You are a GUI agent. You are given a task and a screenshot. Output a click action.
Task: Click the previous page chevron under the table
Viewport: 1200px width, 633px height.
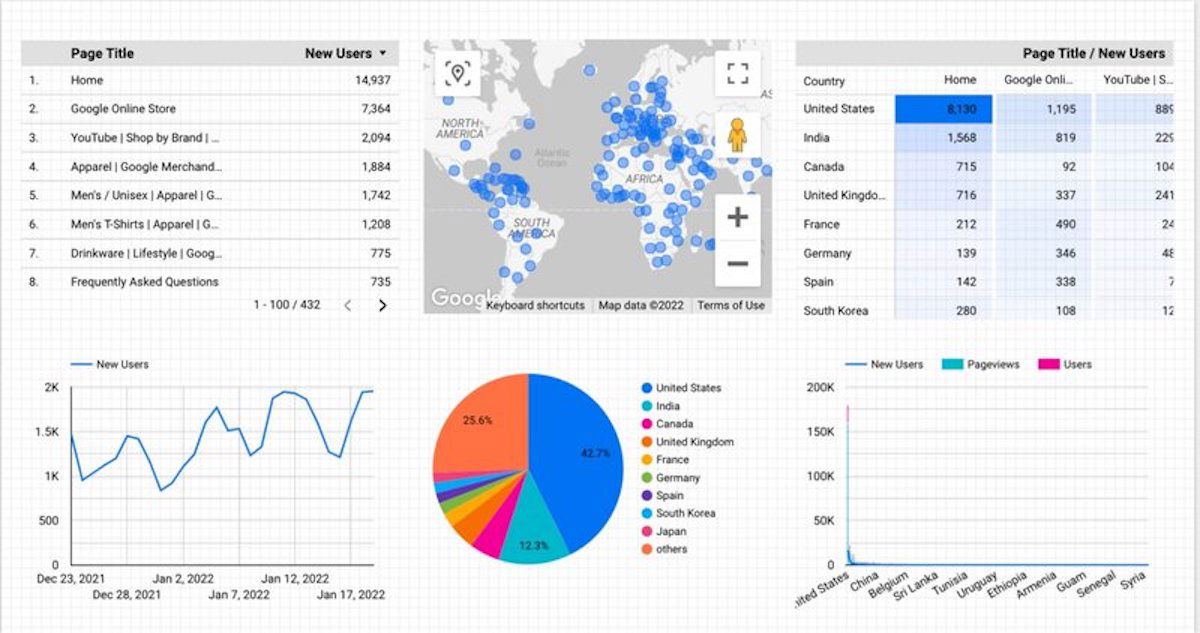tap(350, 303)
